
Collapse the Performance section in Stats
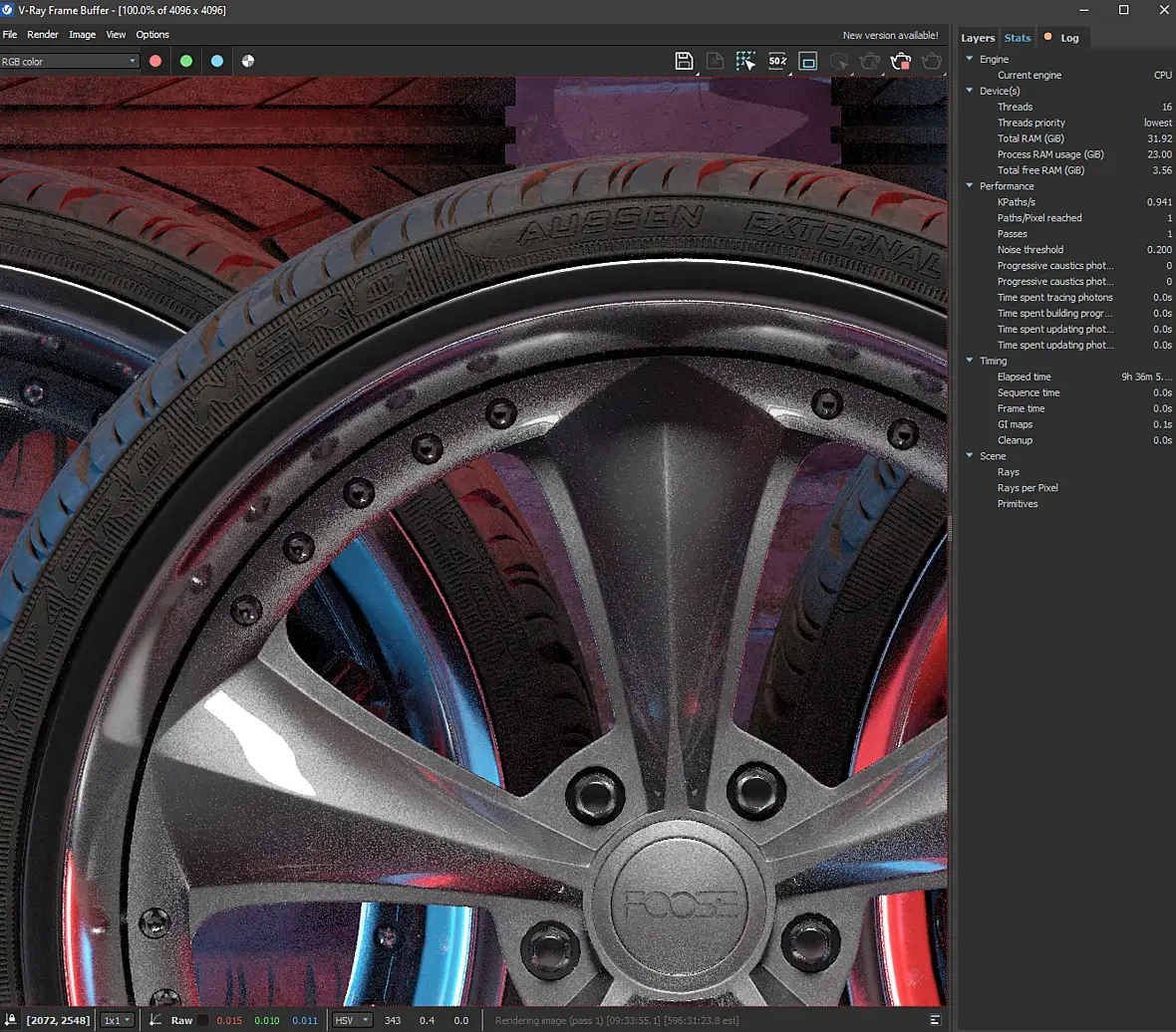pyautogui.click(x=969, y=186)
